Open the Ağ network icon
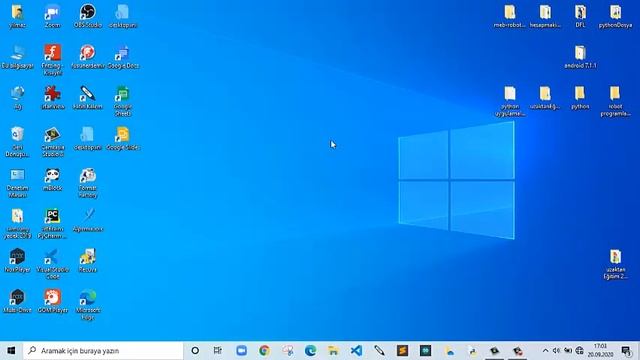Screen dimensions: 640x360 pyautogui.click(x=17, y=98)
